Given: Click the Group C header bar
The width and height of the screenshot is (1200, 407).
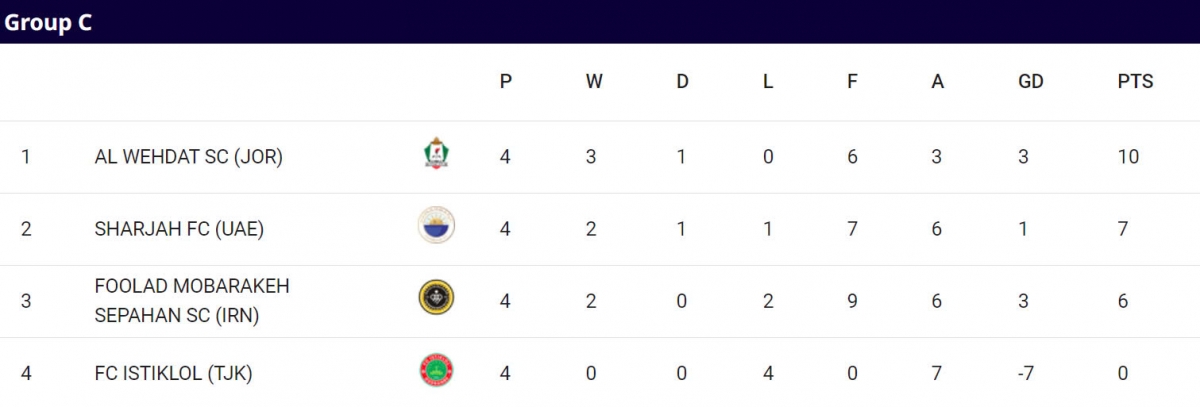Looking at the screenshot, I should 600,22.
